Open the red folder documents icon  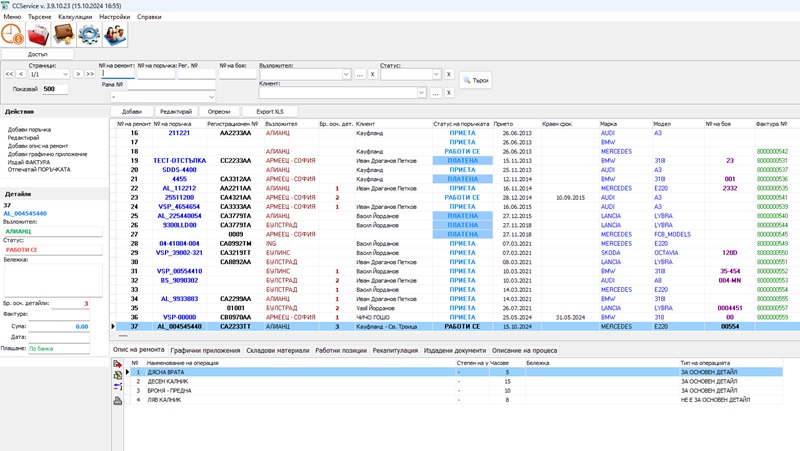tap(38, 35)
